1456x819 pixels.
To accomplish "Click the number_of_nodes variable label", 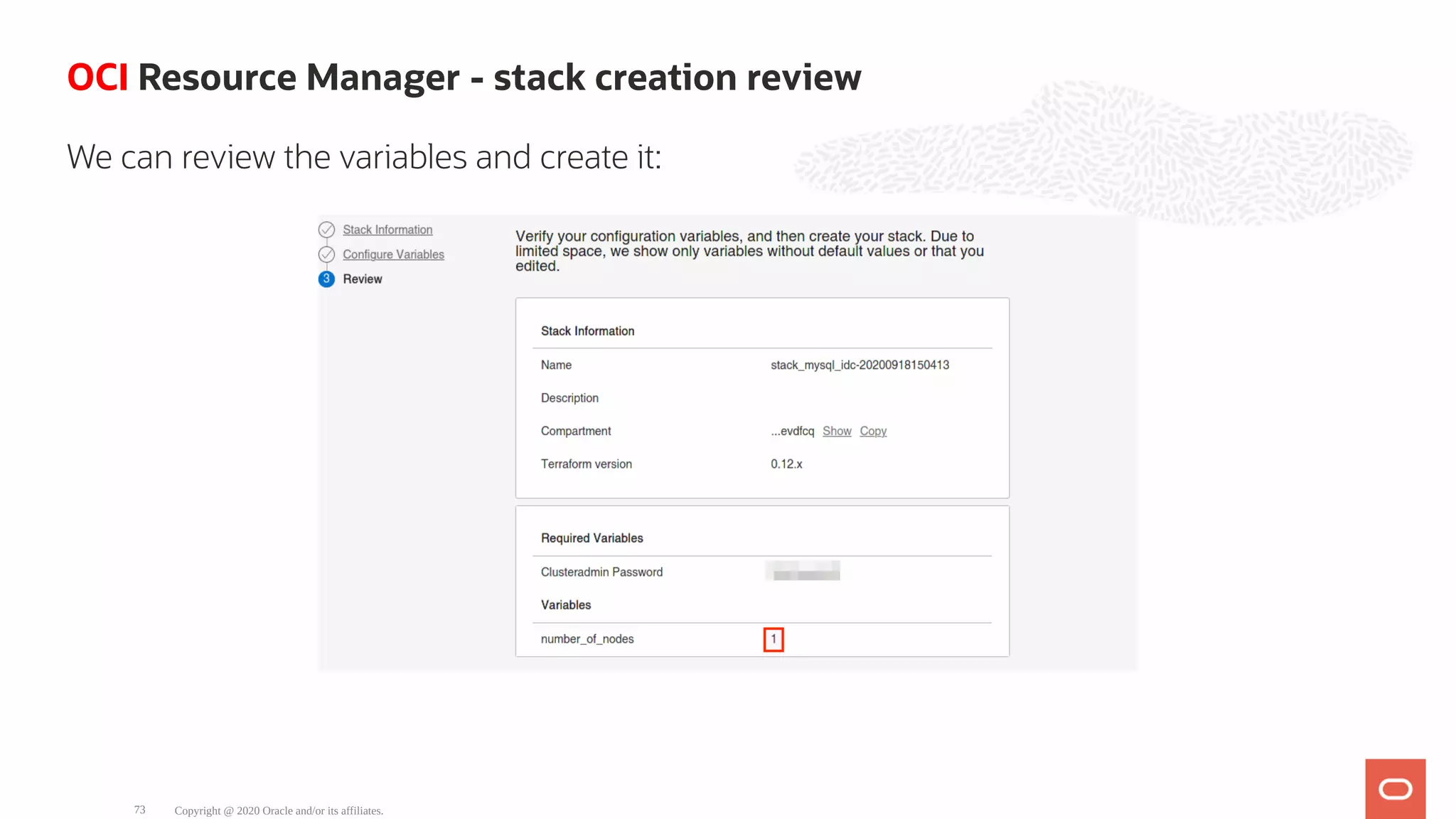I will click(x=587, y=639).
